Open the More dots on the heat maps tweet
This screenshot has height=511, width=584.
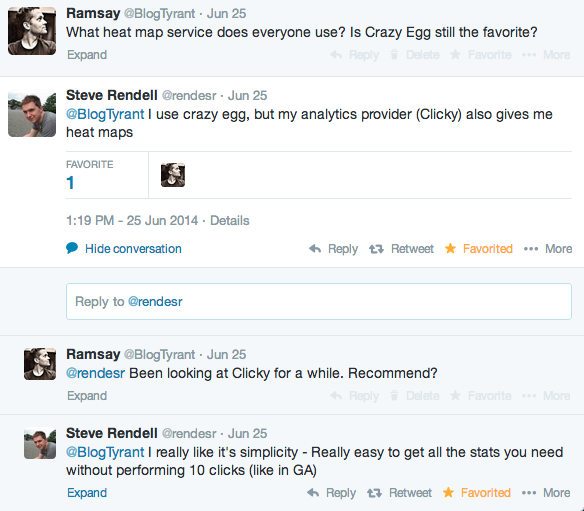531,249
